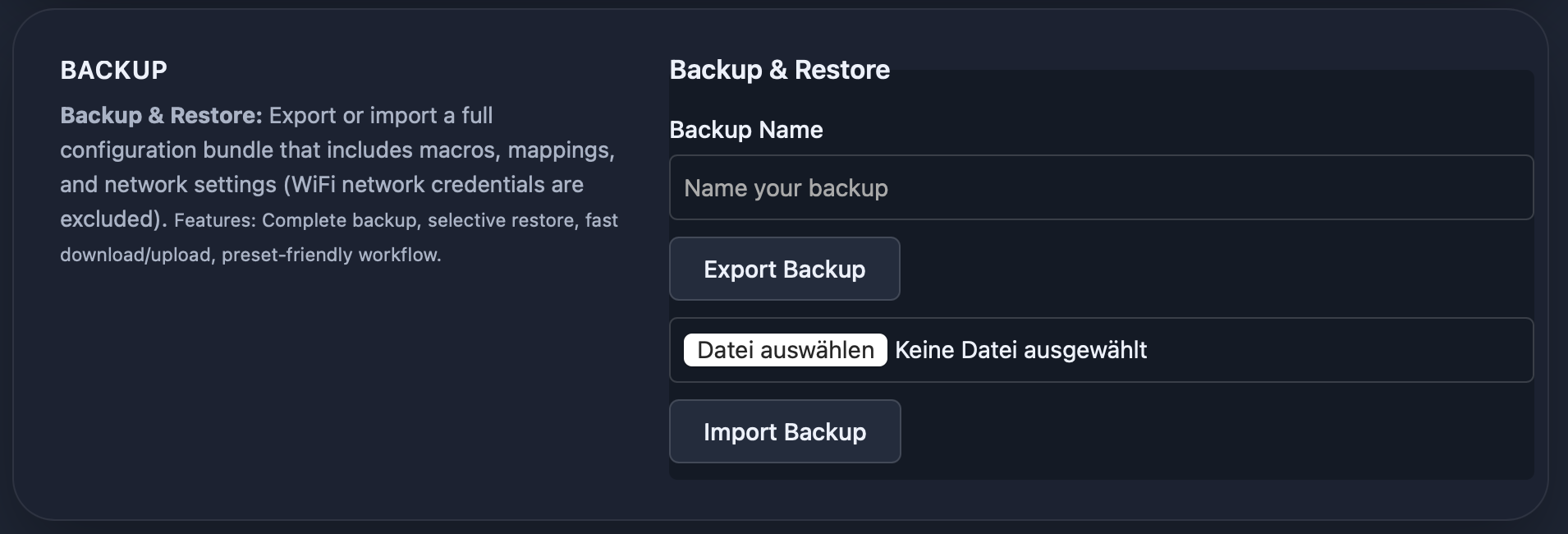The image size is (1568, 534).
Task: Click the Backup Name label
Action: point(747,129)
